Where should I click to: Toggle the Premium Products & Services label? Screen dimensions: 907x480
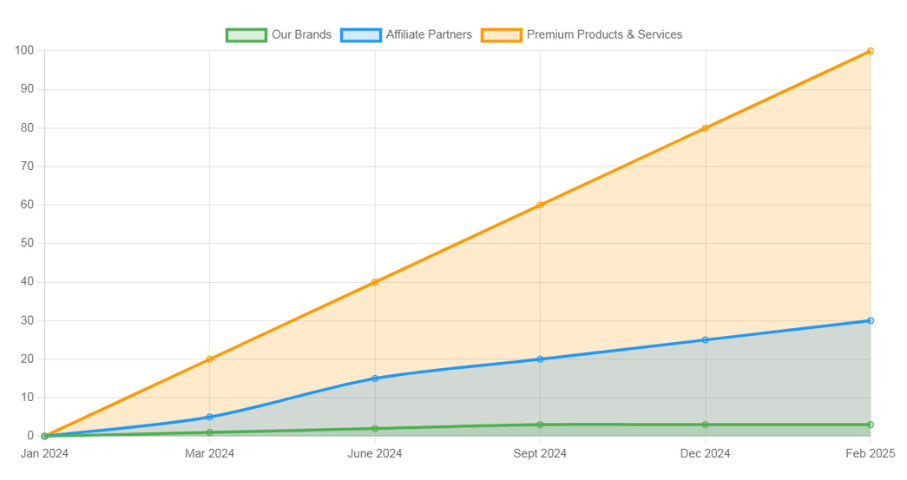pyautogui.click(x=604, y=35)
